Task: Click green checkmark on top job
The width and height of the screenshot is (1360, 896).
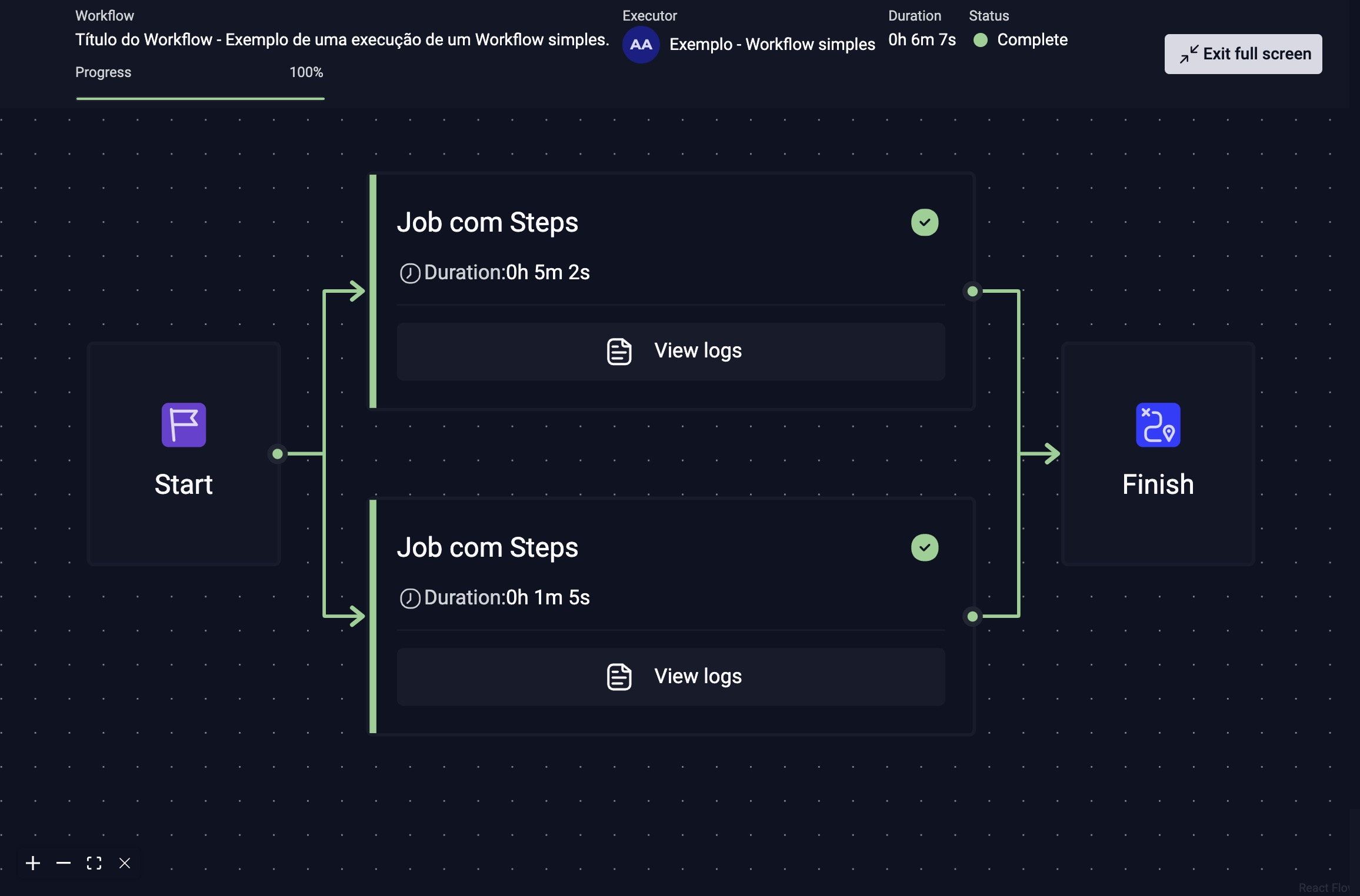Action: pos(924,222)
